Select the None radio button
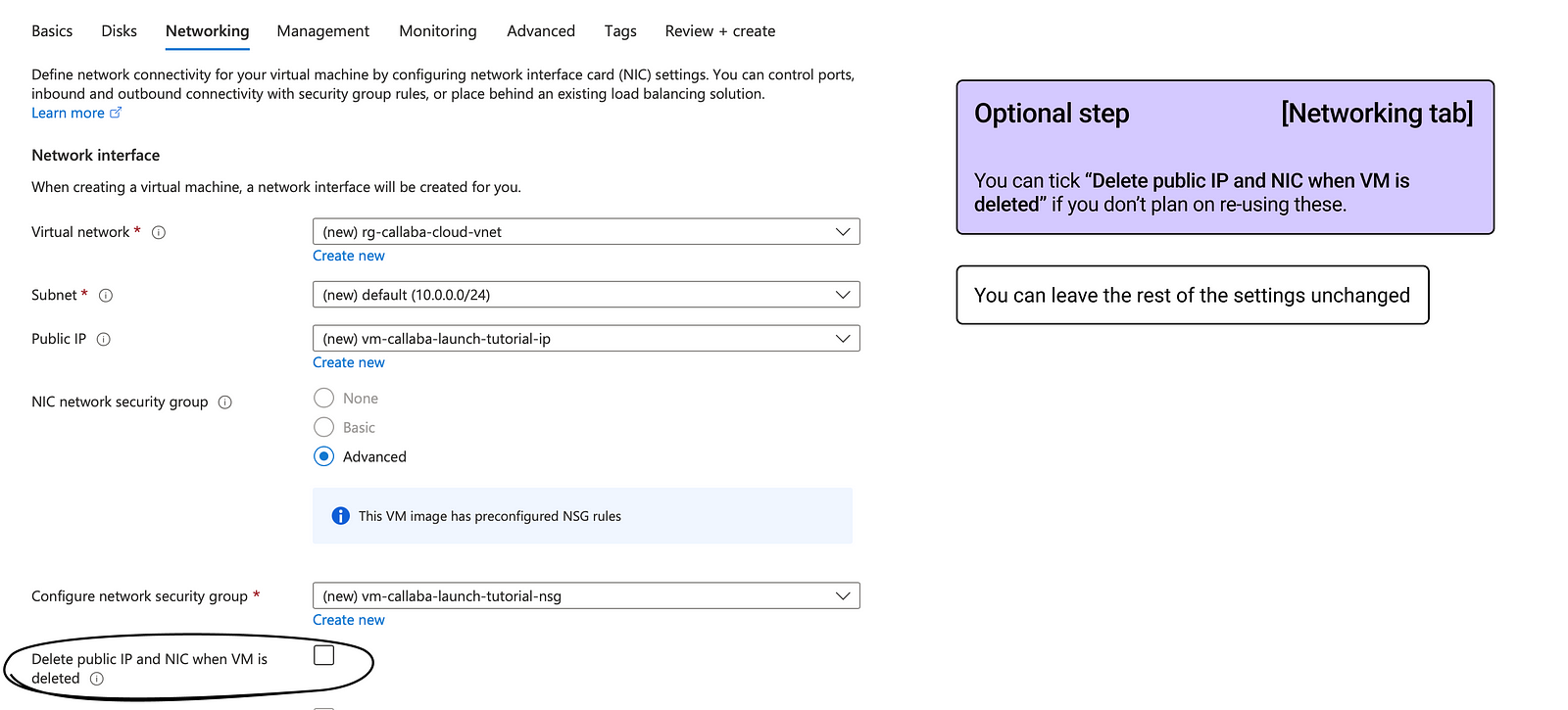Viewport: 1568px width, 710px height. pyautogui.click(x=324, y=398)
